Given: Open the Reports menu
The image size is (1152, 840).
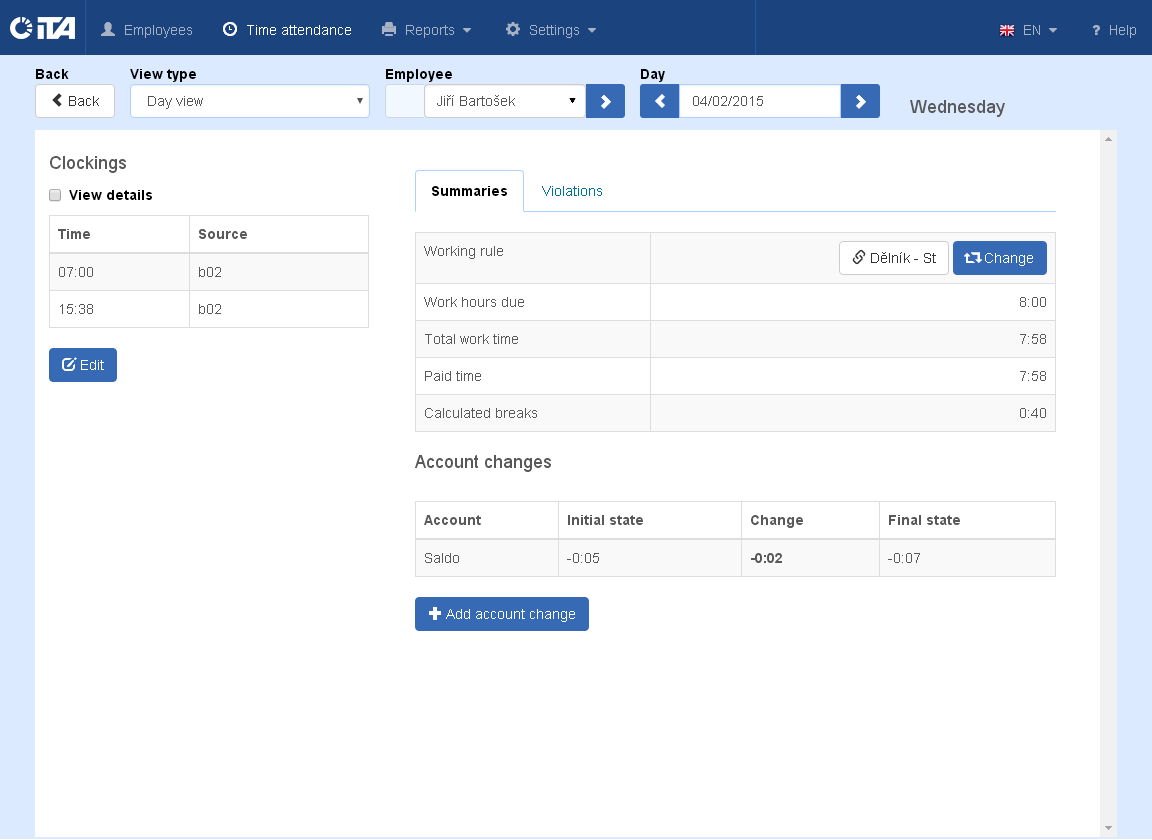Looking at the screenshot, I should [427, 30].
